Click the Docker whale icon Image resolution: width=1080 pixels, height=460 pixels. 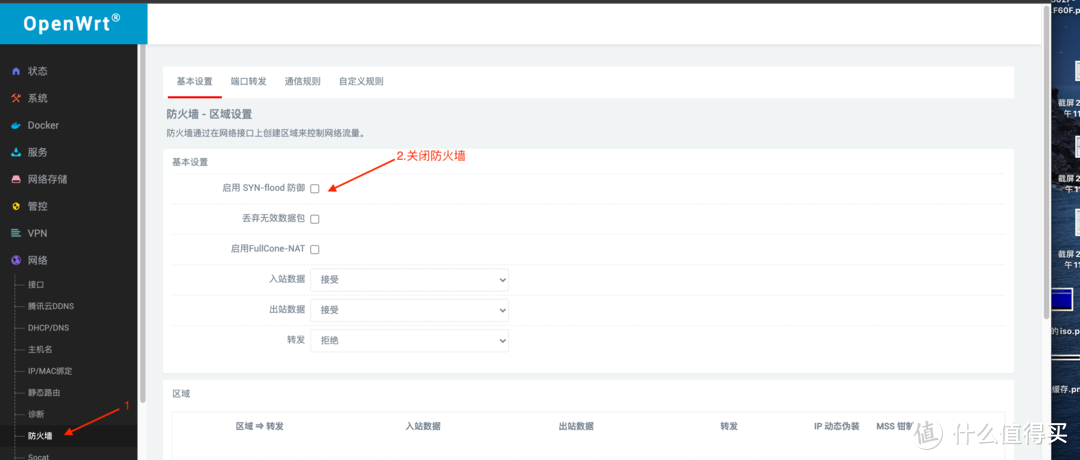tap(16, 125)
